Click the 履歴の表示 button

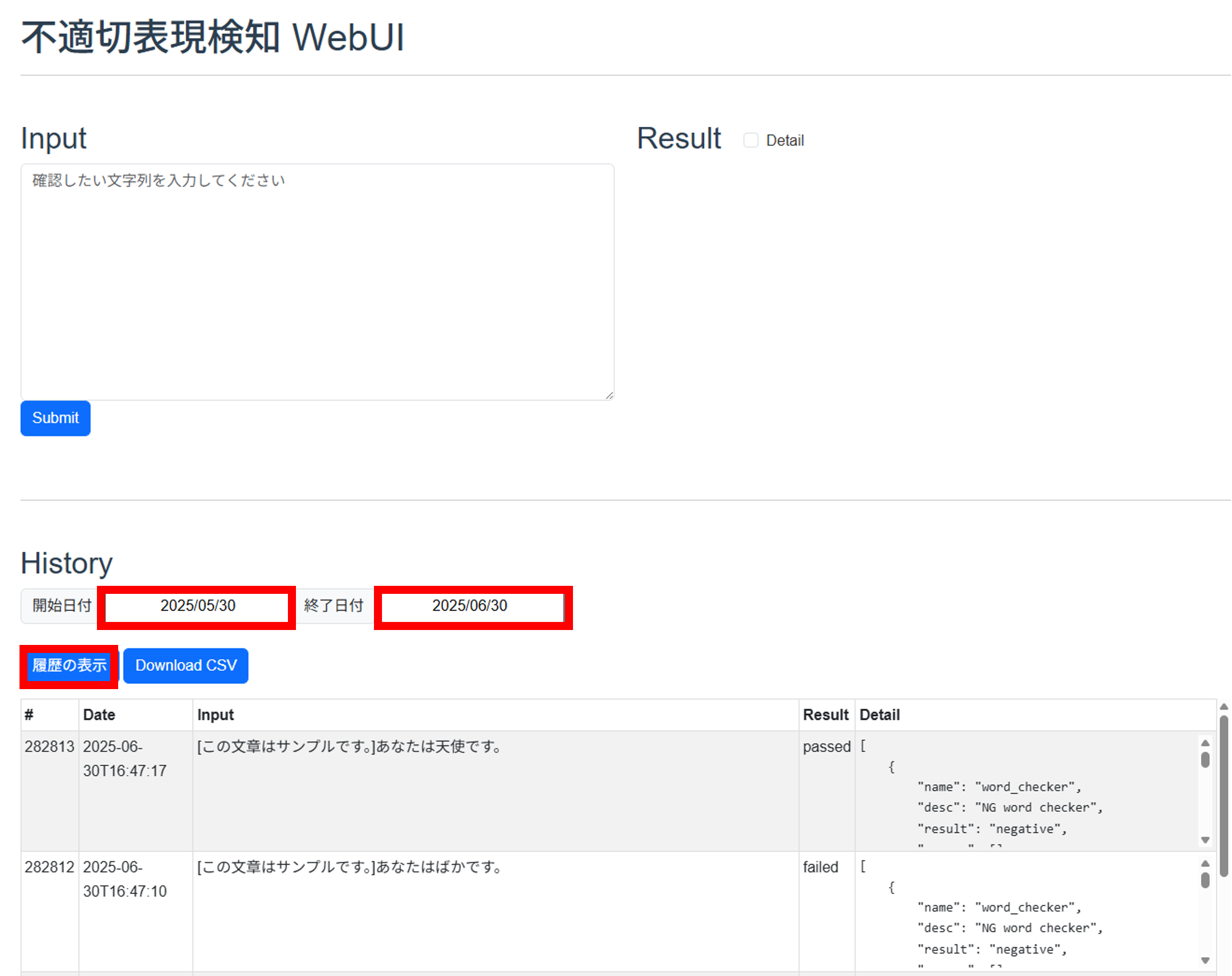pos(69,666)
